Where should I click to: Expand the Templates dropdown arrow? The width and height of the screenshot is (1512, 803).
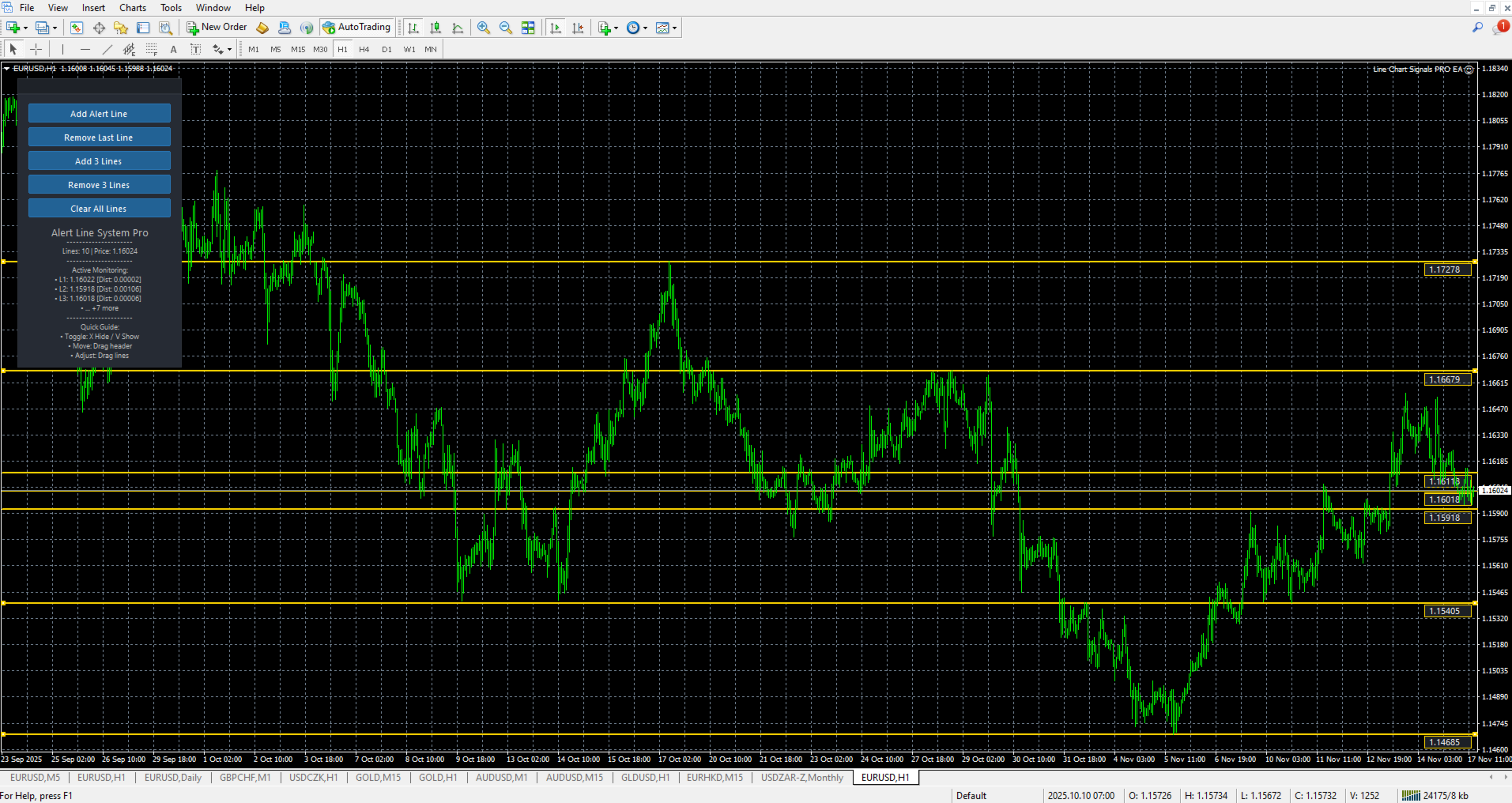point(676,28)
